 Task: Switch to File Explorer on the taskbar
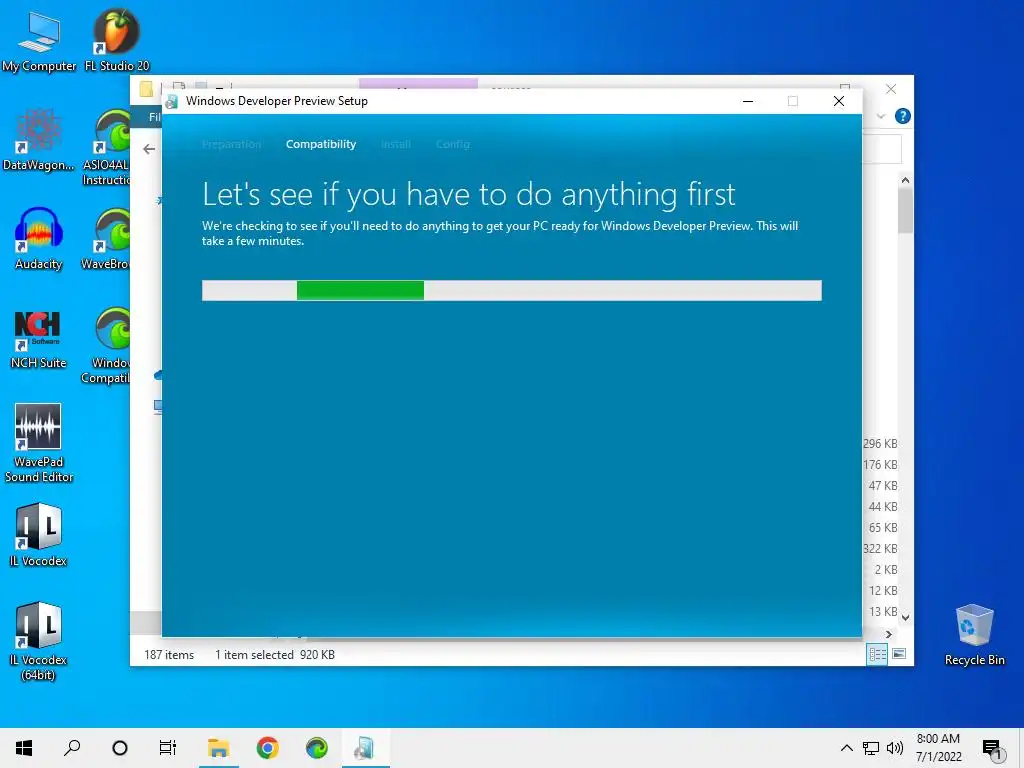point(219,748)
